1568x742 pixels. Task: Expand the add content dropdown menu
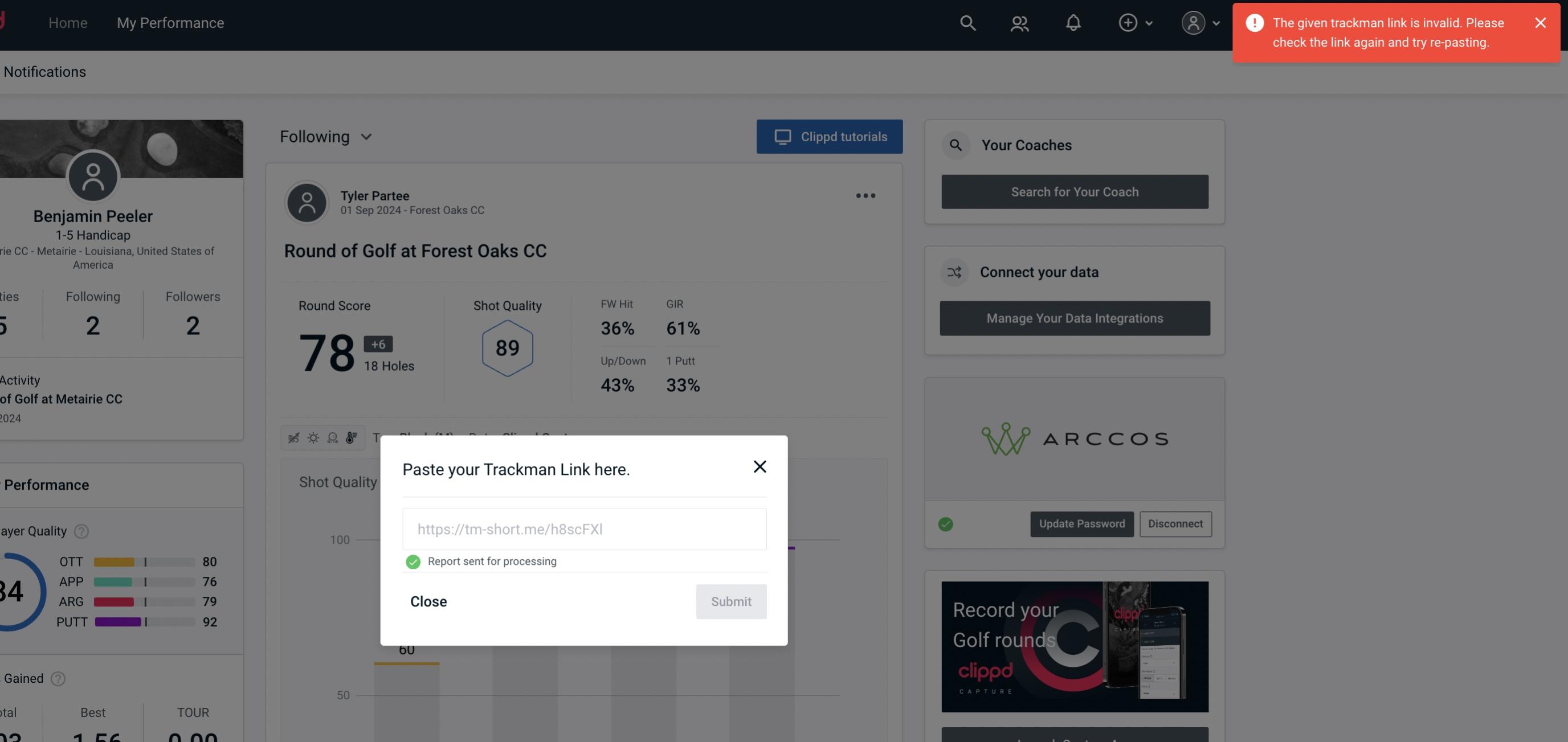(1135, 22)
